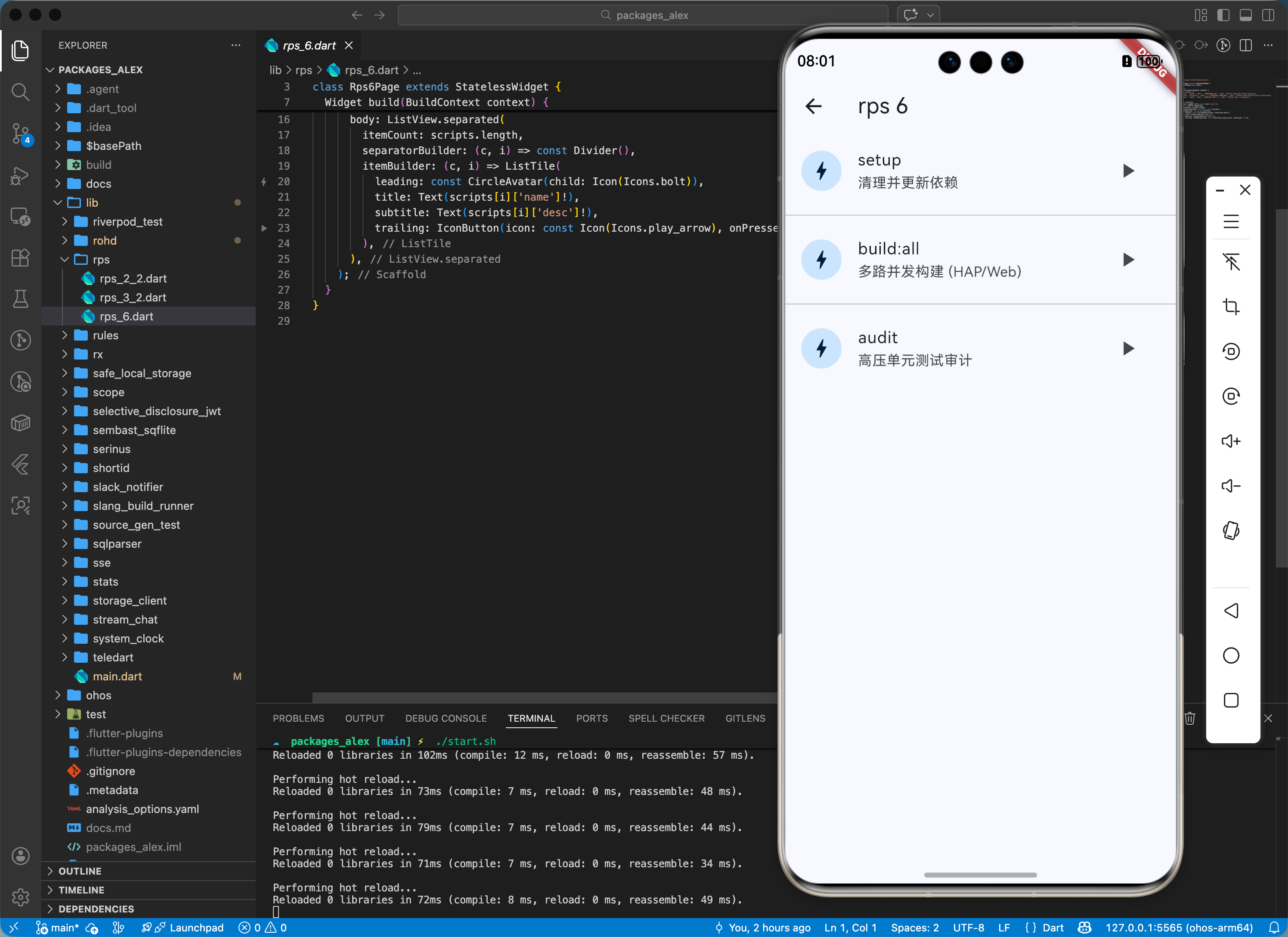Expand the OUTLINE section
The image size is (1288, 937).
[x=80, y=871]
